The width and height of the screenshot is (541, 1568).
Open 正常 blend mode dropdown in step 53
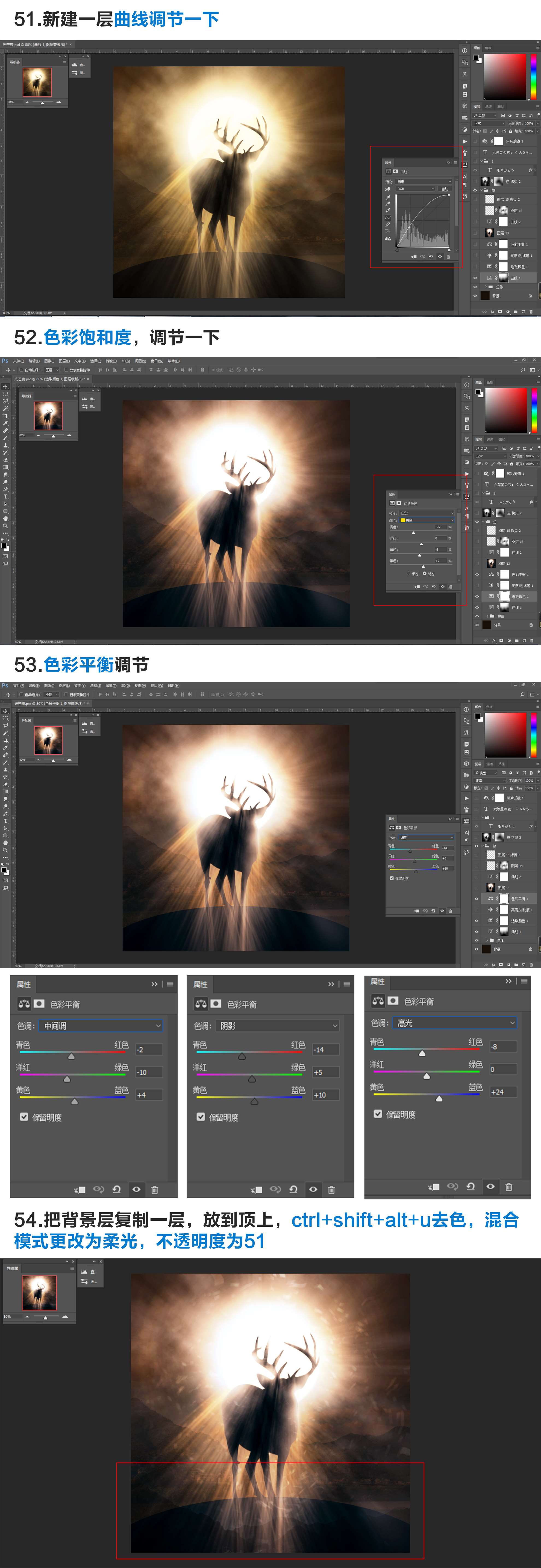click(490, 780)
